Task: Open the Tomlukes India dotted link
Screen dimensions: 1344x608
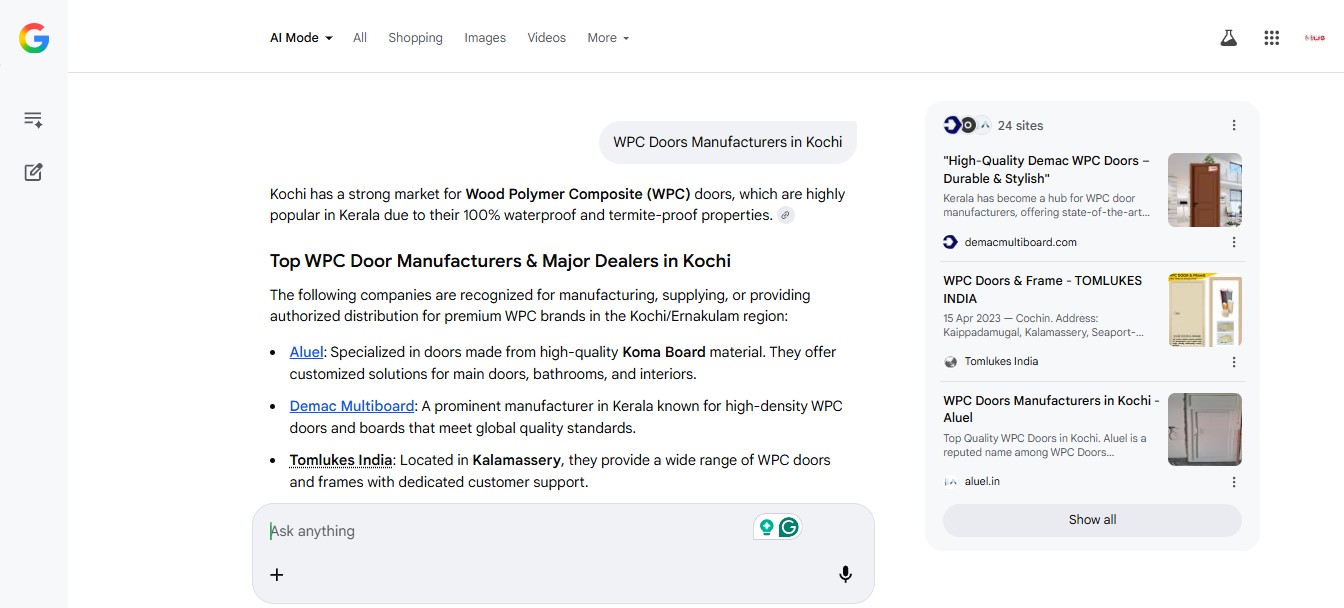Action: tap(341, 460)
